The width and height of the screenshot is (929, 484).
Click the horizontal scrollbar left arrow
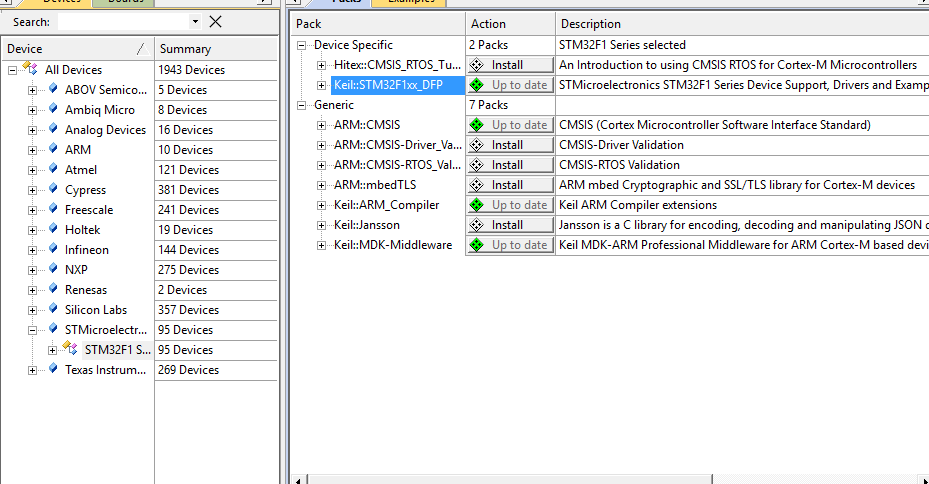[x=298, y=479]
